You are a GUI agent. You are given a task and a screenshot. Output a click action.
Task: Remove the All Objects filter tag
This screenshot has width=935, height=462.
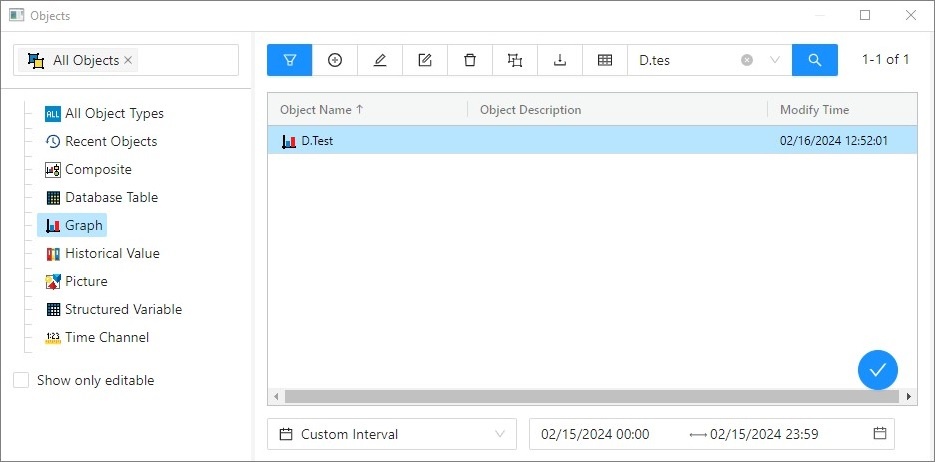[x=128, y=60]
